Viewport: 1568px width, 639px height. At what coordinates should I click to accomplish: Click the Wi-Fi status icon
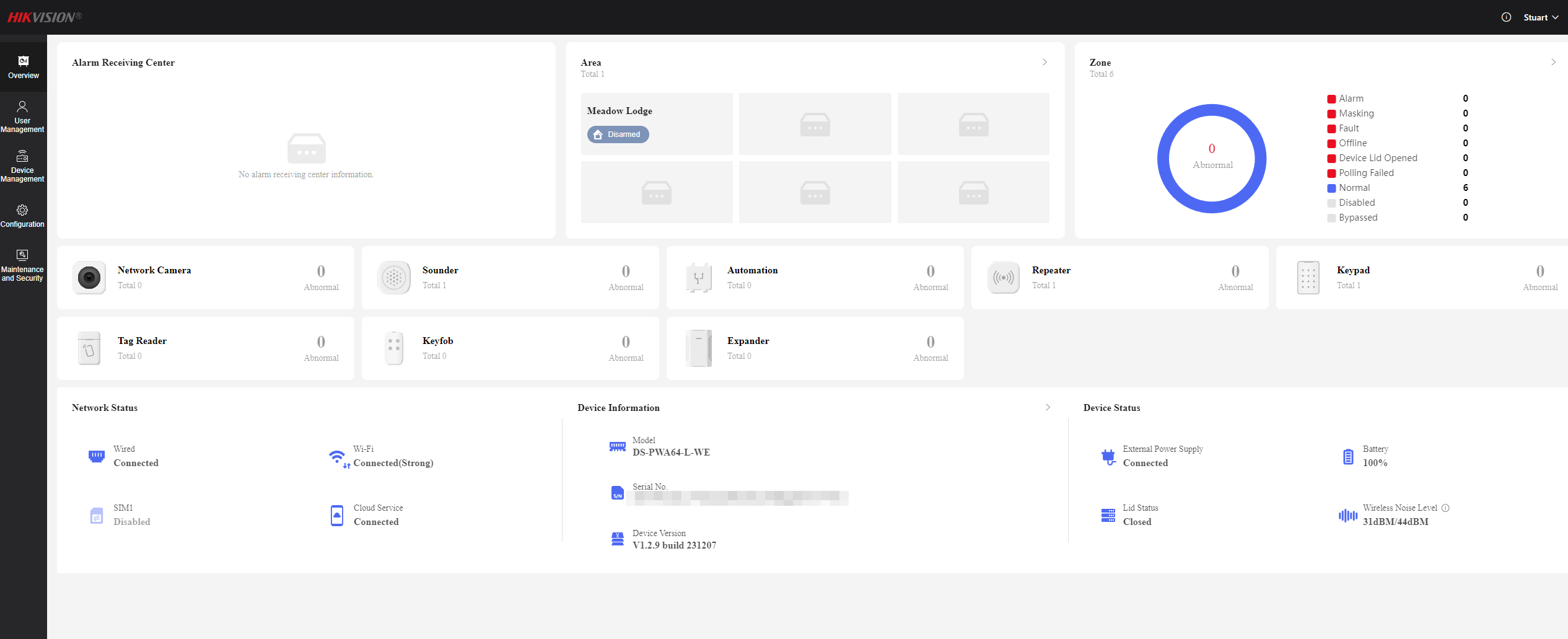pos(338,458)
